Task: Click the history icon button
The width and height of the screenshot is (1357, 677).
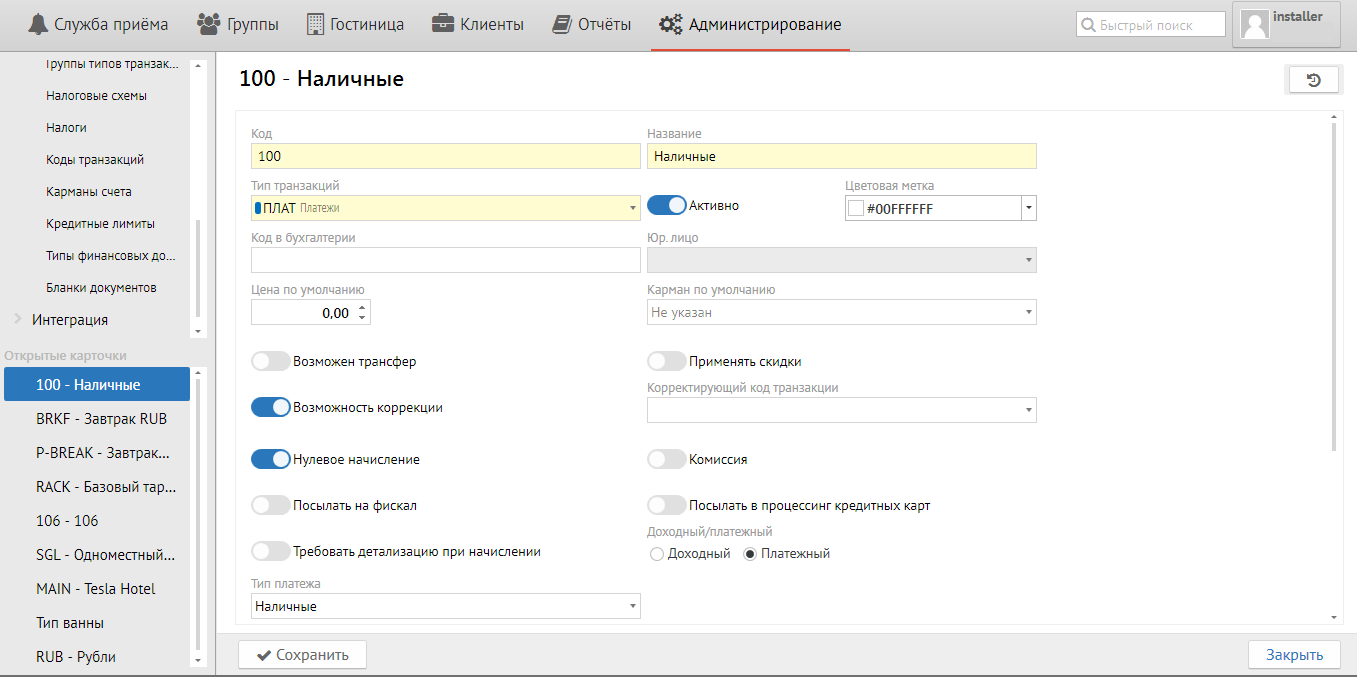Action: [x=1313, y=80]
